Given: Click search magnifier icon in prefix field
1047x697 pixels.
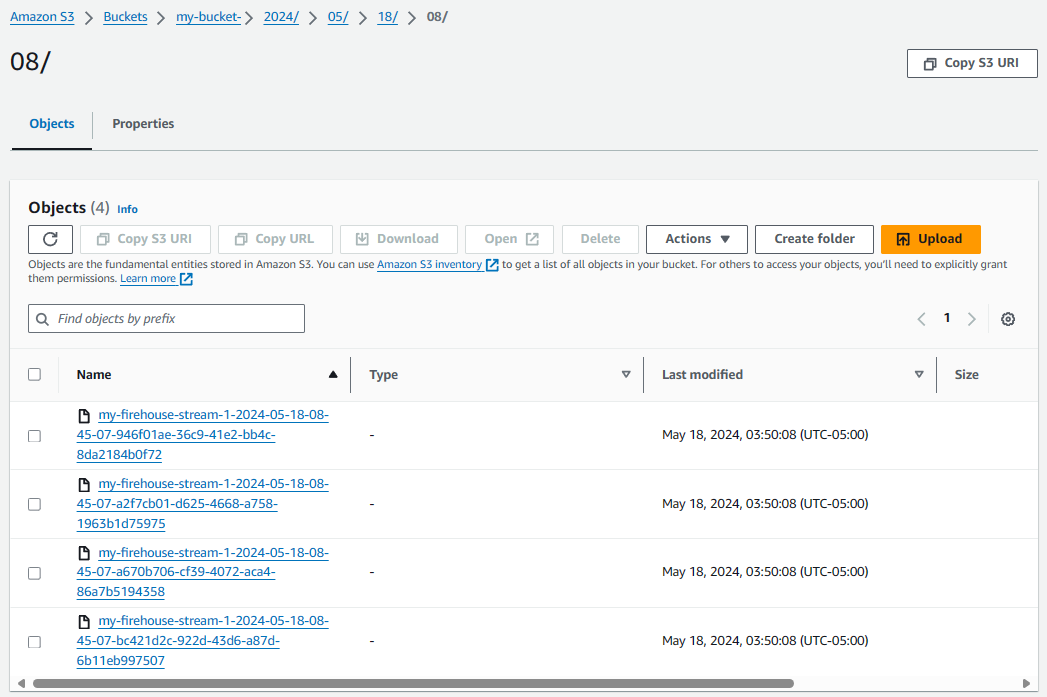Looking at the screenshot, I should point(42,319).
